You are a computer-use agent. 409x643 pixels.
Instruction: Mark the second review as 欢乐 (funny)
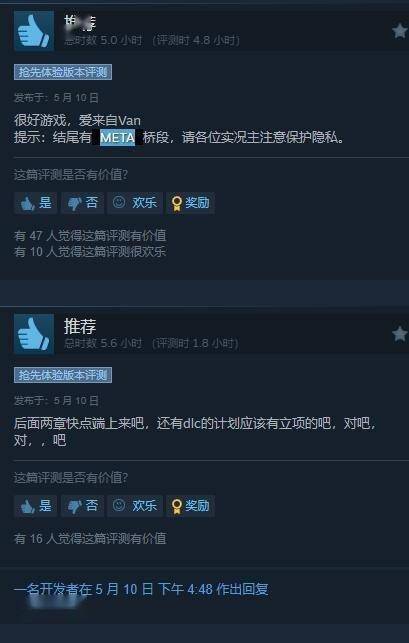coord(135,506)
